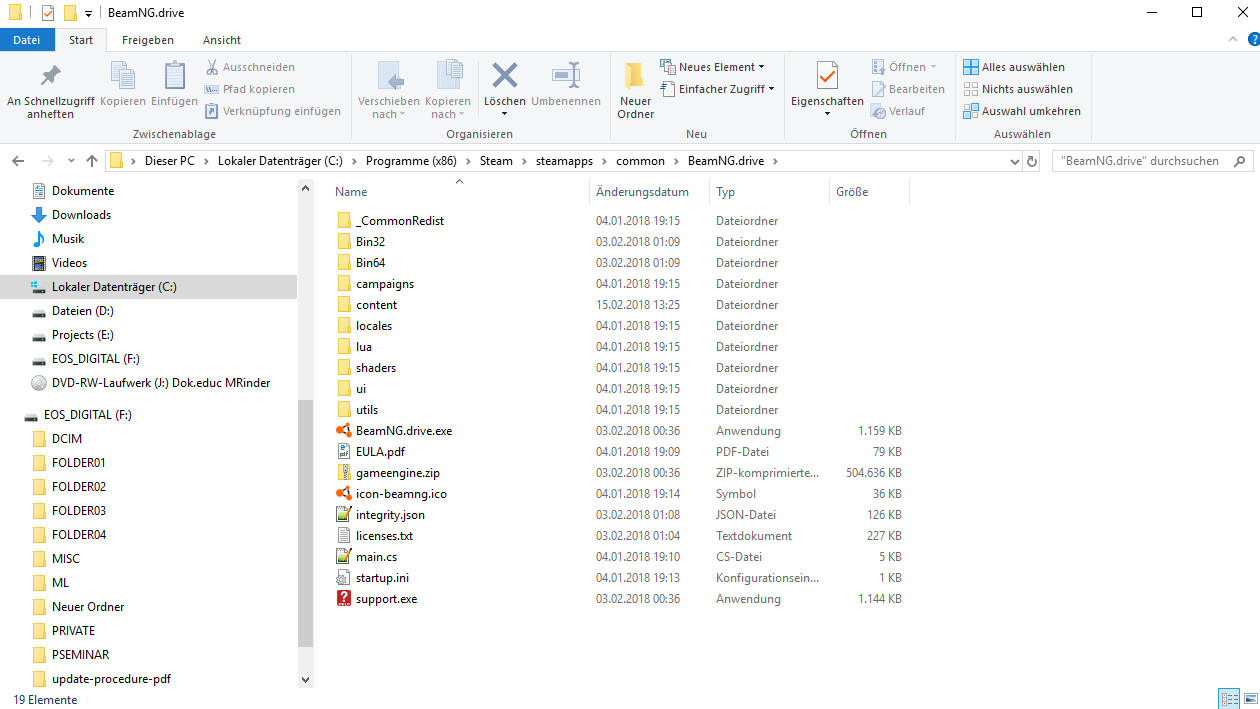
Task: Open Kopieren nach dropdown
Action: coord(448,91)
